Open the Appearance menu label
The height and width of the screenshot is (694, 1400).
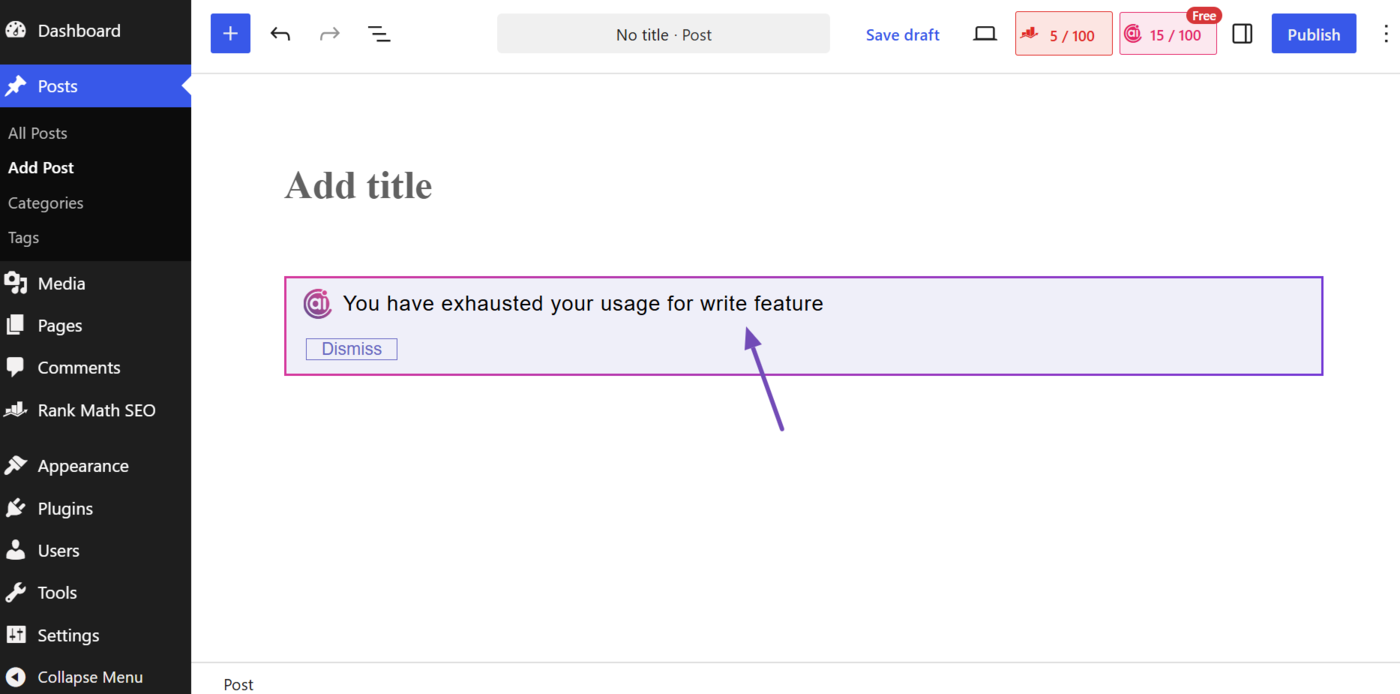pyautogui.click(x=83, y=466)
